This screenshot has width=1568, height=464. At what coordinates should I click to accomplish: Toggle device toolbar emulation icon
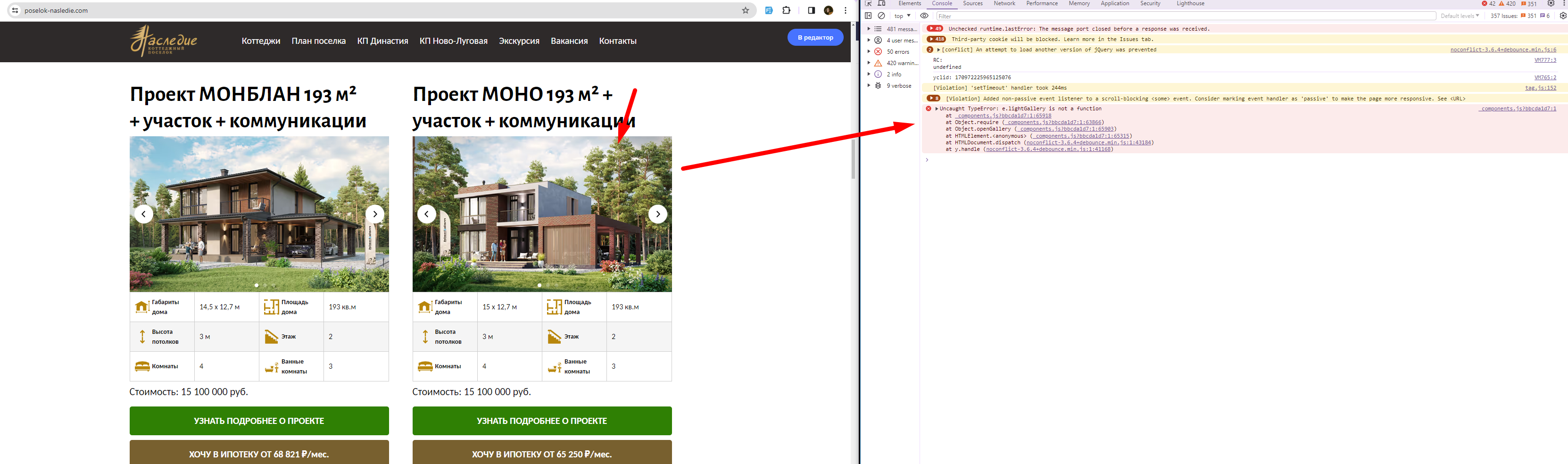tap(881, 4)
